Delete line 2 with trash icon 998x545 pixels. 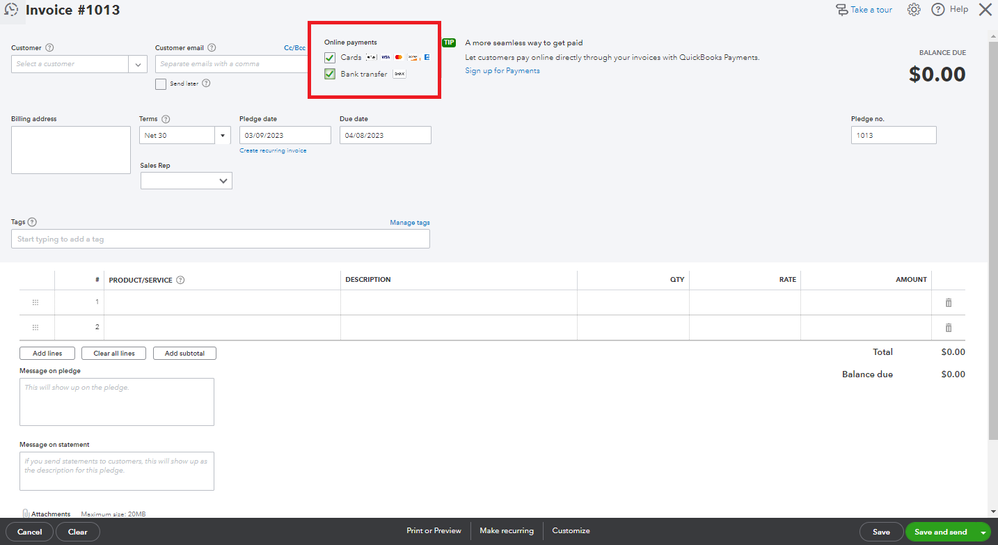(948, 327)
